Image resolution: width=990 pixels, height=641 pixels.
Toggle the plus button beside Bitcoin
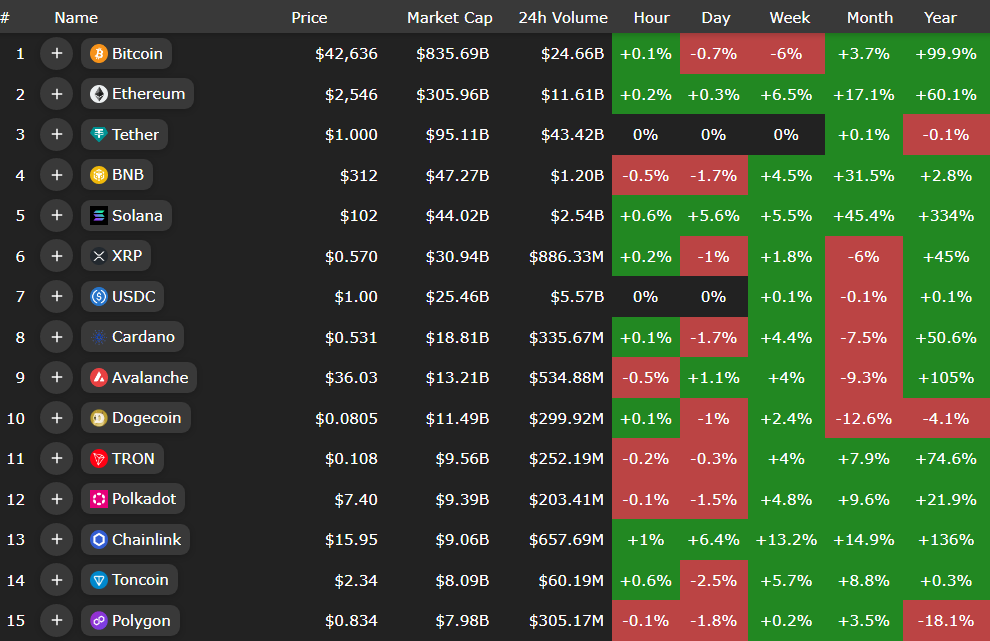(x=56, y=54)
